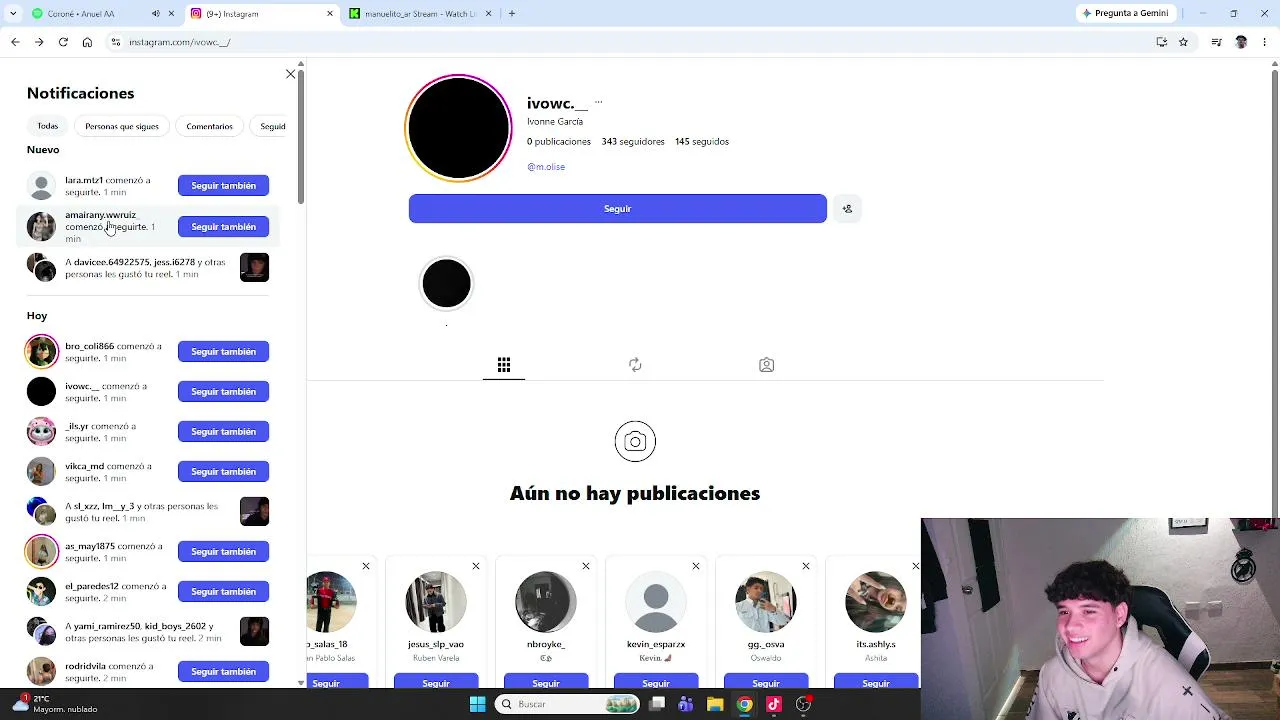
Task: Open the weather widget showing 21°C
Action: [55, 704]
